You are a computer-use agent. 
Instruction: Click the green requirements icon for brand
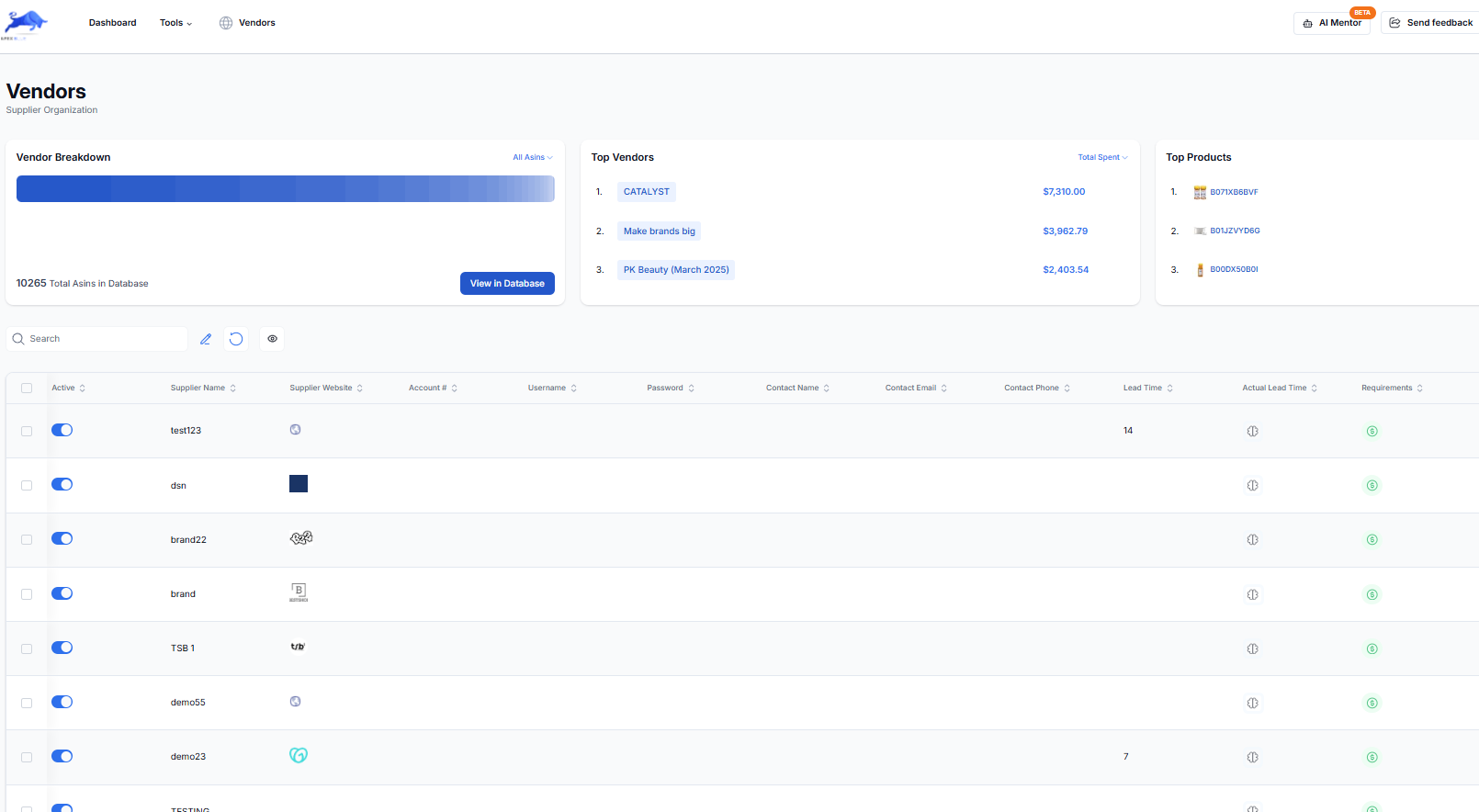(x=1372, y=594)
